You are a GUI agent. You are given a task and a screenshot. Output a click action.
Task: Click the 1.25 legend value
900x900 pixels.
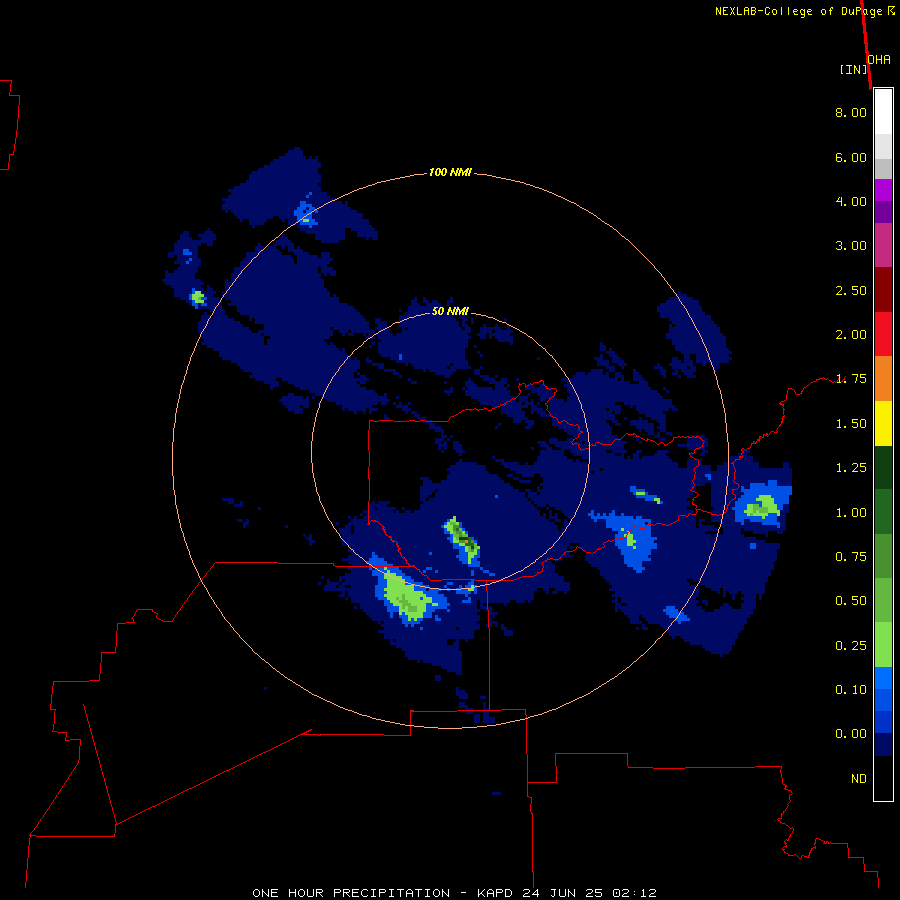(851, 468)
